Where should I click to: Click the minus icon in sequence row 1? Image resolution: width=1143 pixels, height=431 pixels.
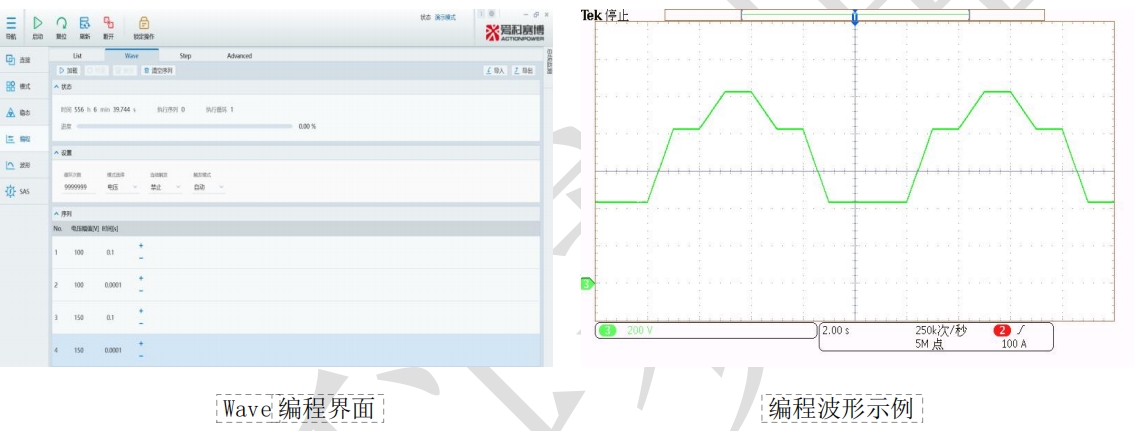[141, 257]
